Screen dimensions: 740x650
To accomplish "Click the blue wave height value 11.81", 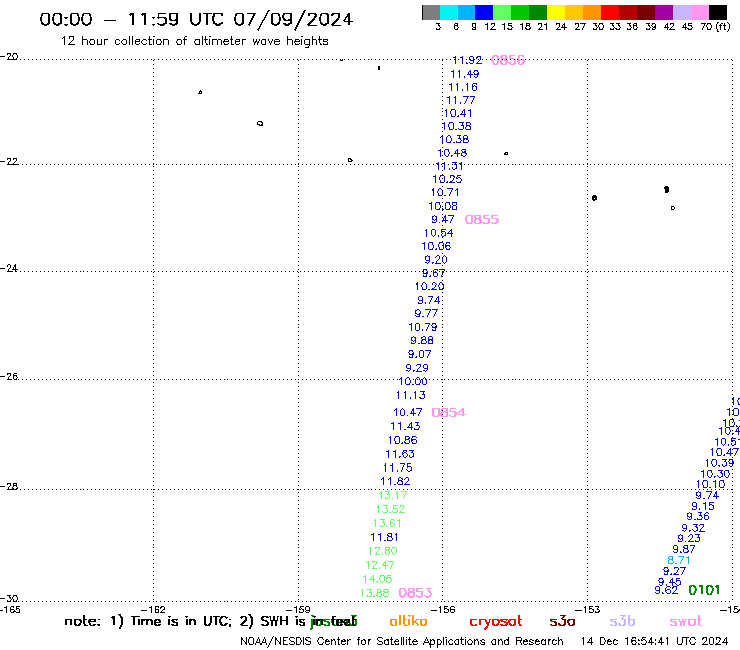I will pyautogui.click(x=384, y=537).
